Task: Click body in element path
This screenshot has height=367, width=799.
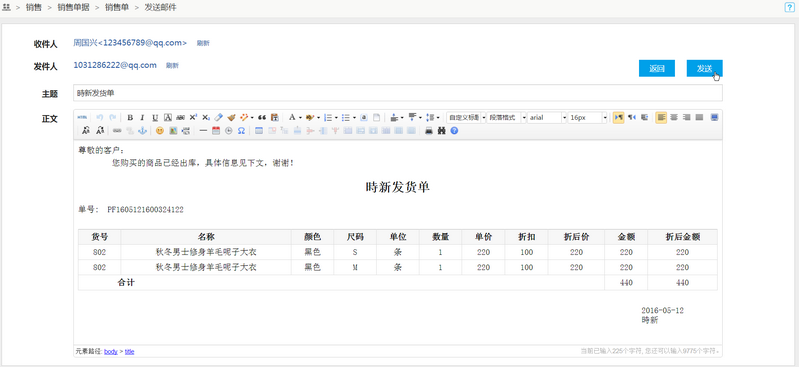Action: point(111,351)
